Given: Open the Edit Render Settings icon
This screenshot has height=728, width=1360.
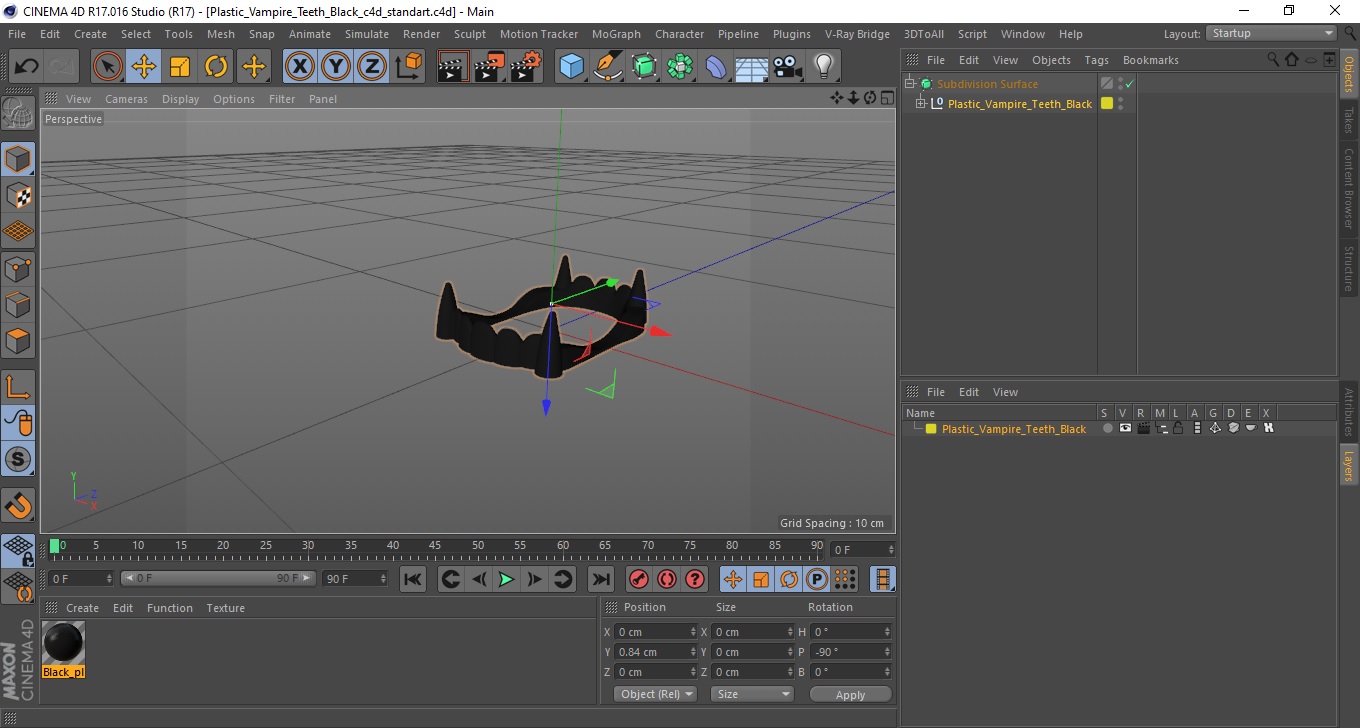Looking at the screenshot, I should [x=526, y=67].
